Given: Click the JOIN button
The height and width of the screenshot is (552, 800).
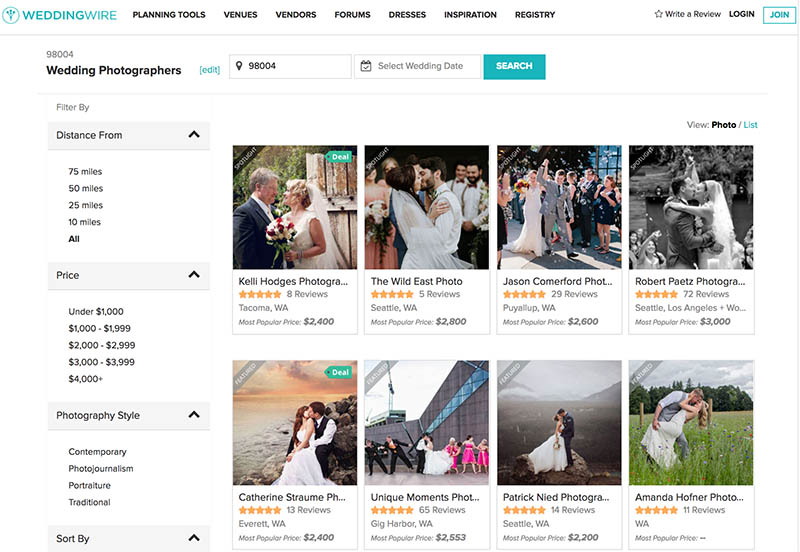Looking at the screenshot, I should click(x=779, y=15).
